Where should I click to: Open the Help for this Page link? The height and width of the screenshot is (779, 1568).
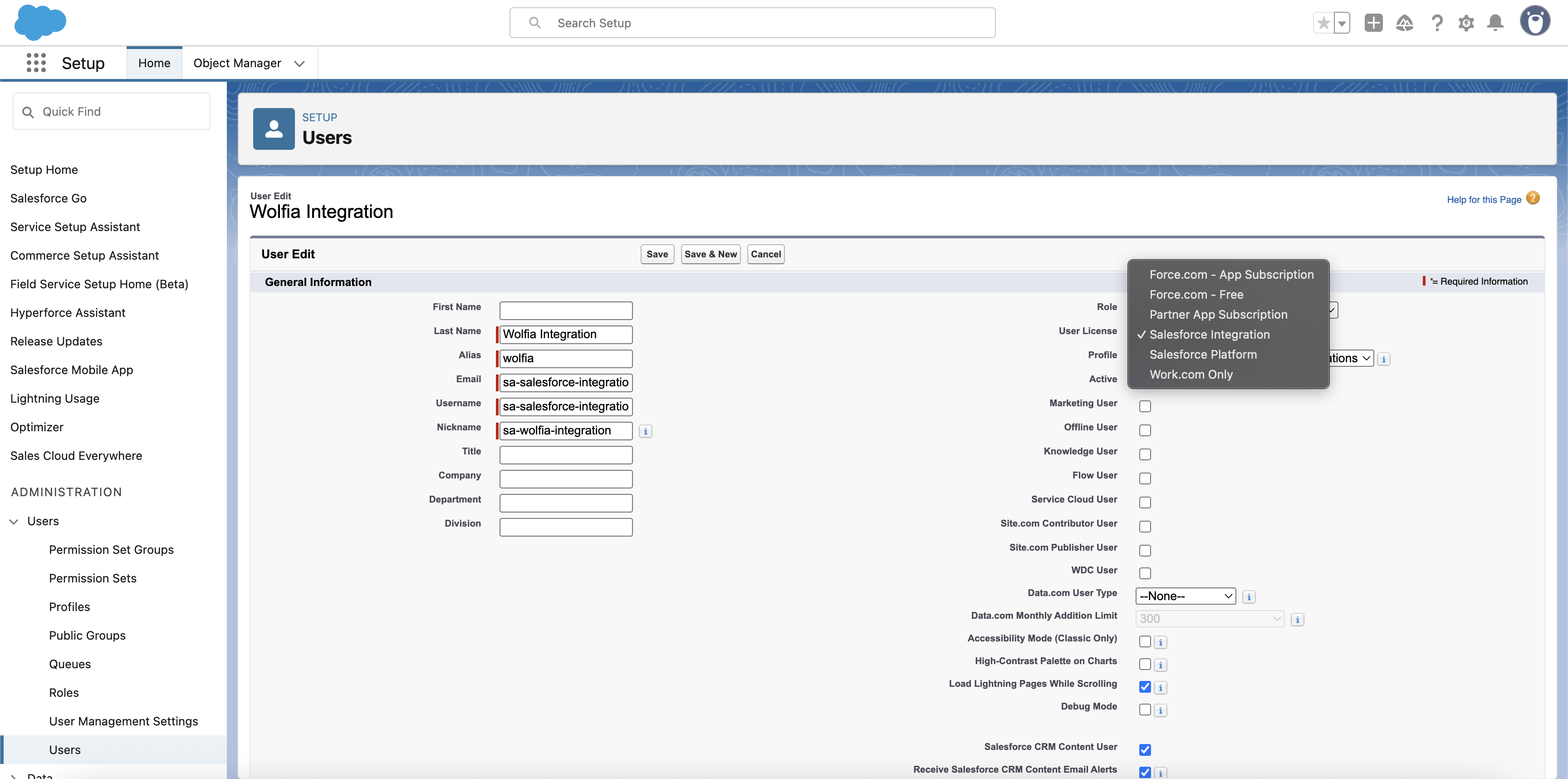tap(1484, 199)
